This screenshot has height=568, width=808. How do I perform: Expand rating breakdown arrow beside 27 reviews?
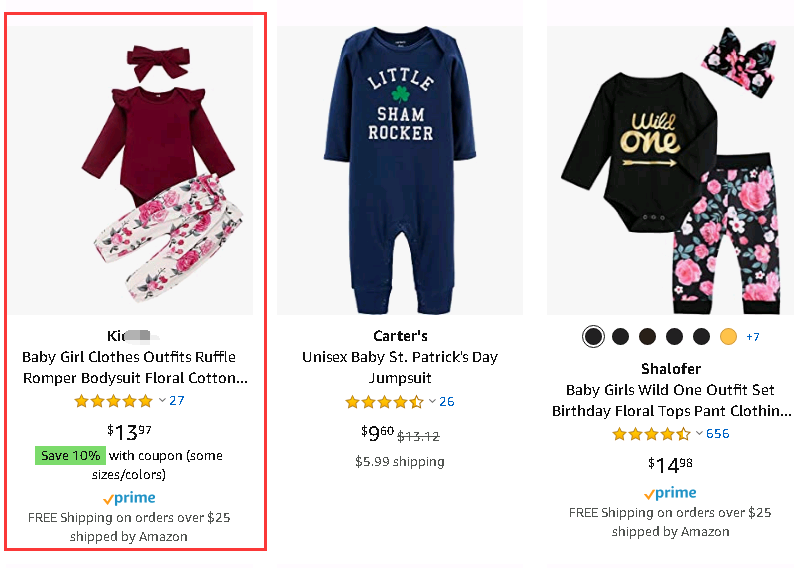click(162, 401)
